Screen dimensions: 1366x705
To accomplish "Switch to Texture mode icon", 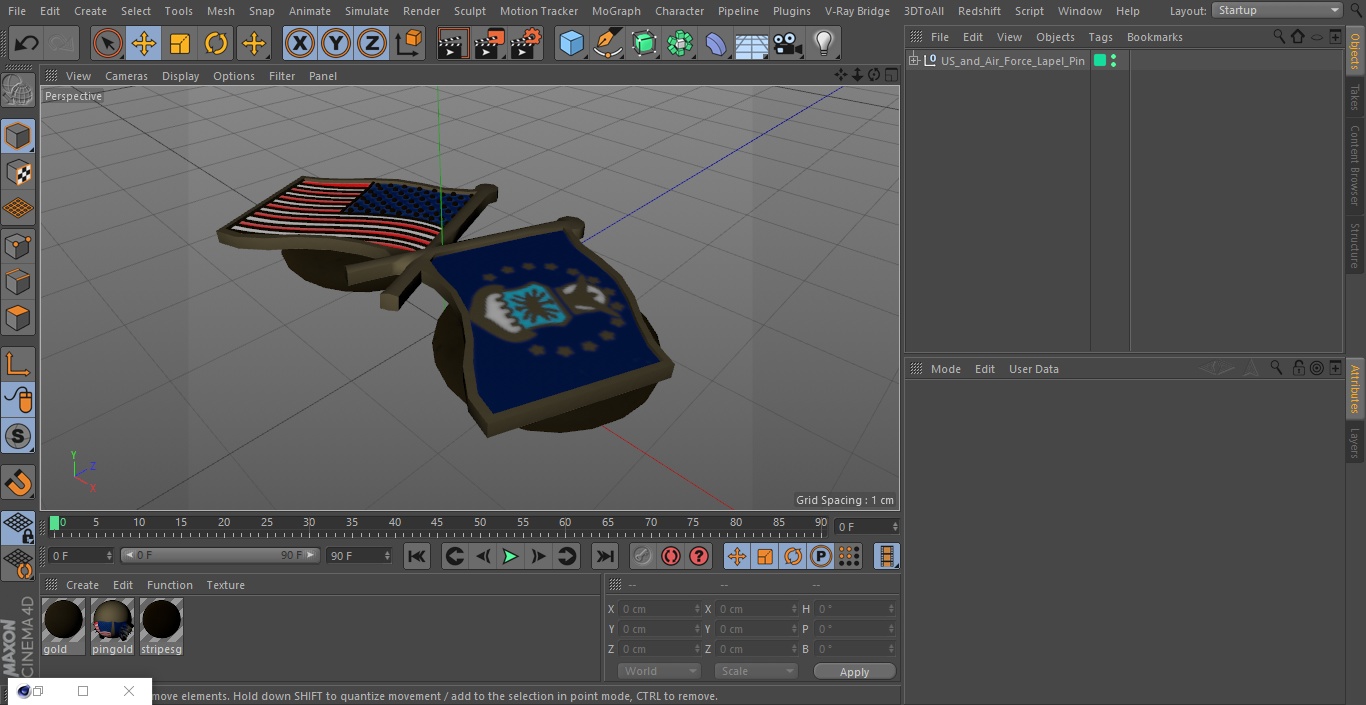I will coord(18,172).
